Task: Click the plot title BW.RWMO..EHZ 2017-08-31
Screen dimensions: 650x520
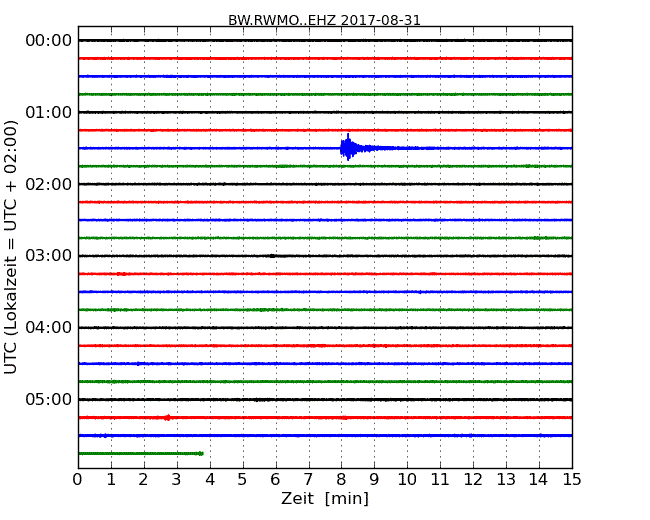Action: click(324, 20)
